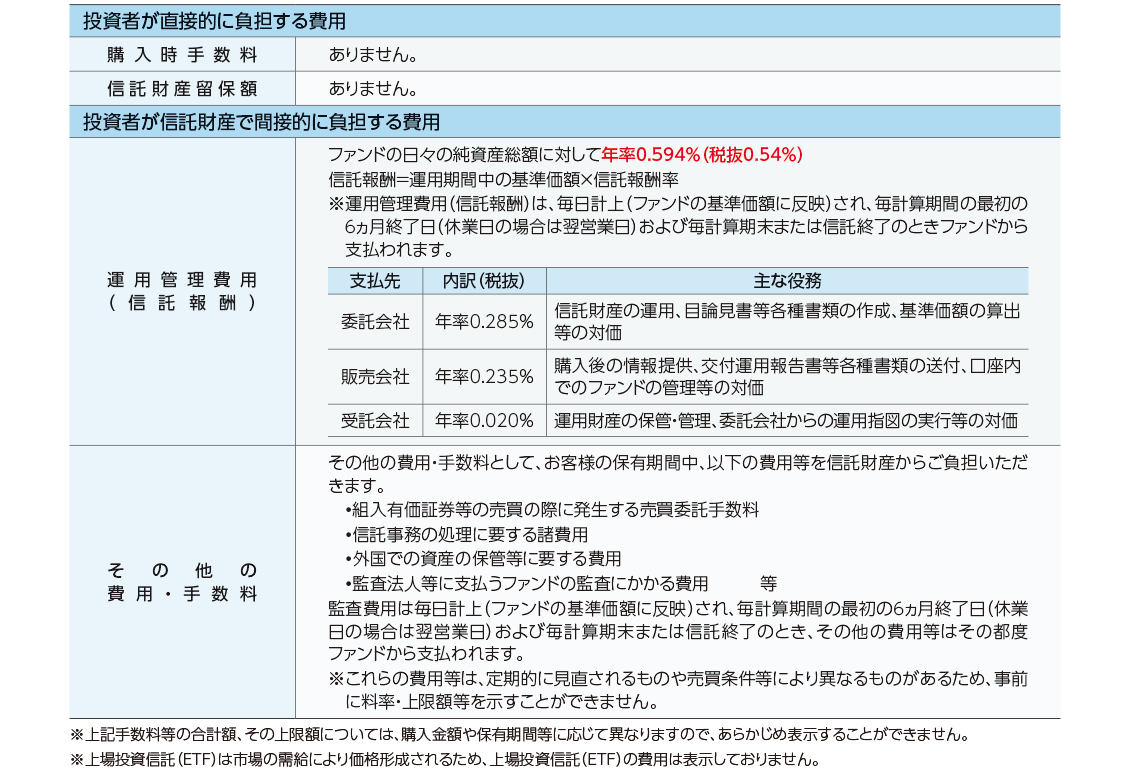This screenshot has height=771, width=1130.
Task: Click the 信託事務の処理に要する諸費用 bullet
Action: click(466, 535)
